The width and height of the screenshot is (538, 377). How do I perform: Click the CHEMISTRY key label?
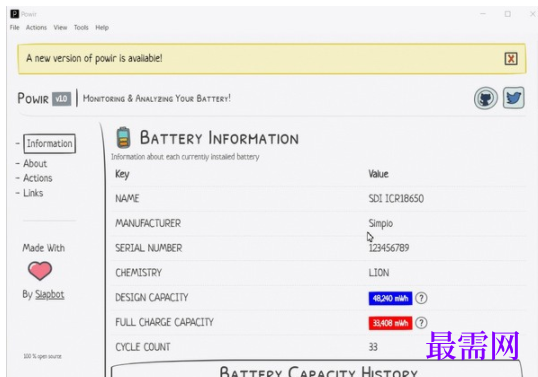138,273
